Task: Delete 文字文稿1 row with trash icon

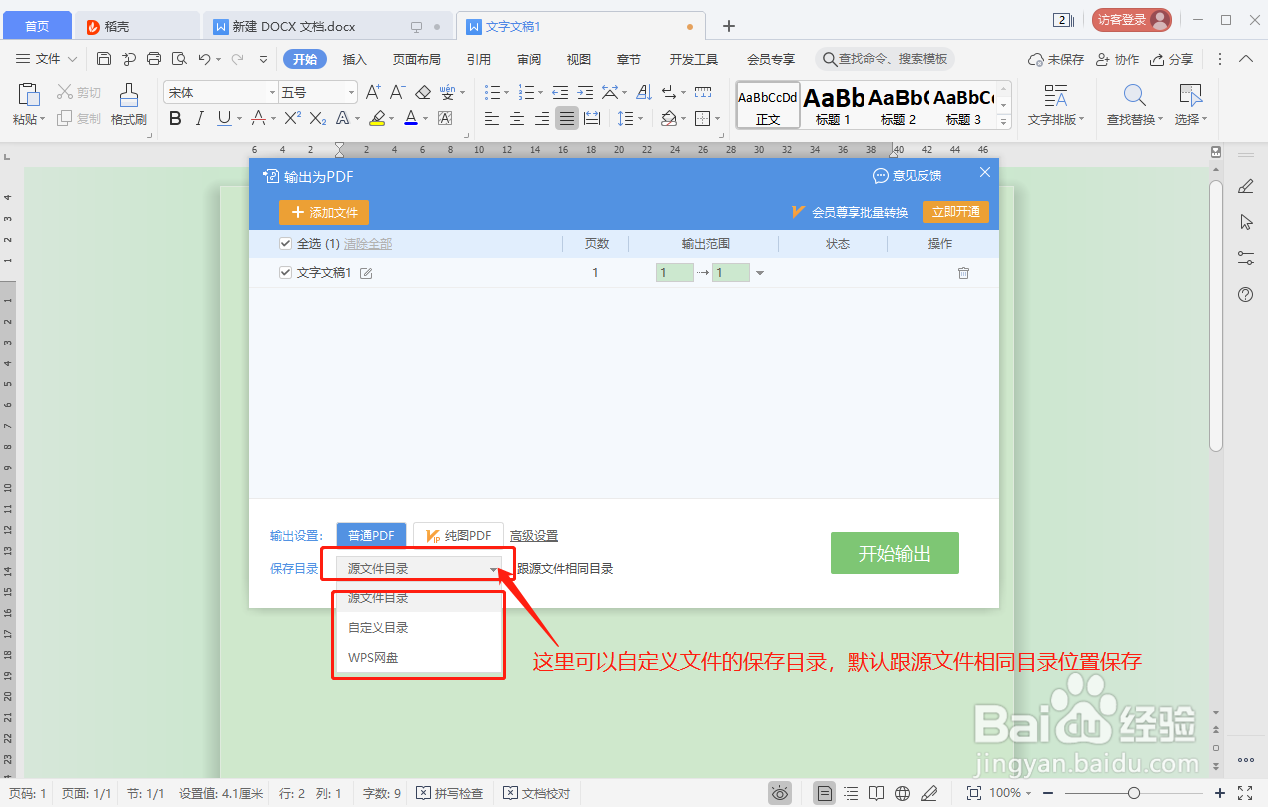Action: pos(963,273)
